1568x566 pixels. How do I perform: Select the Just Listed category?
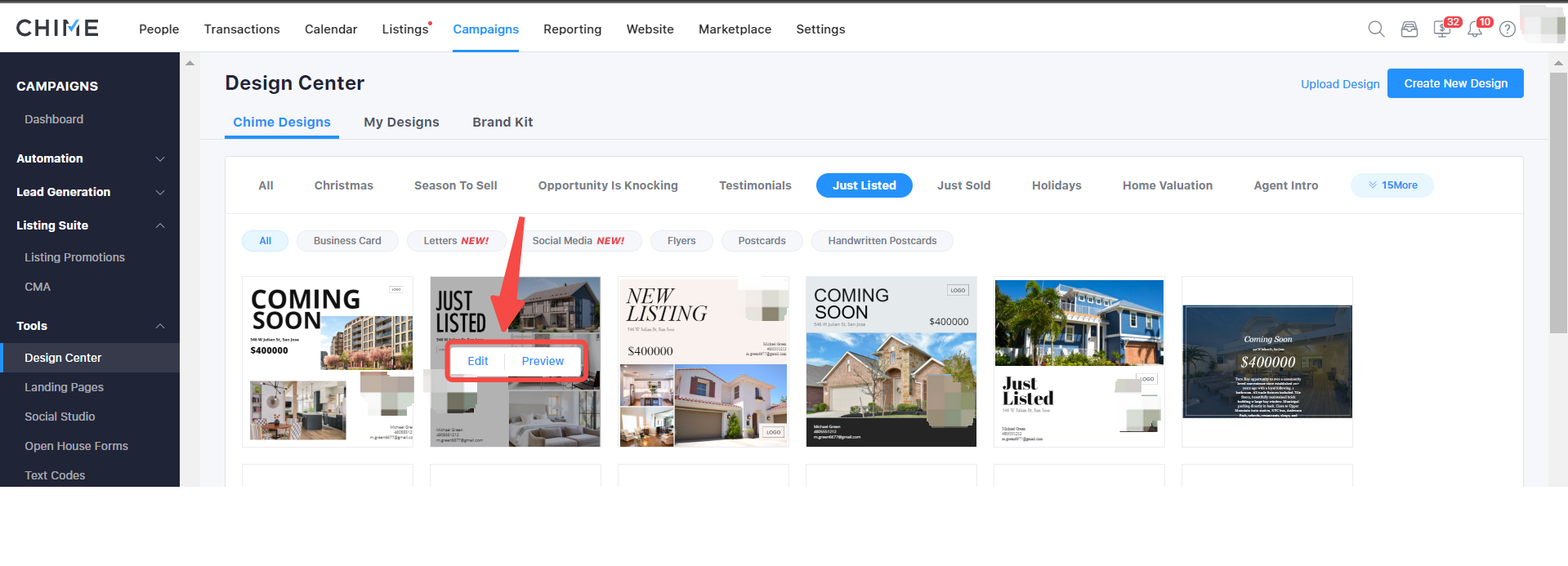pos(864,185)
